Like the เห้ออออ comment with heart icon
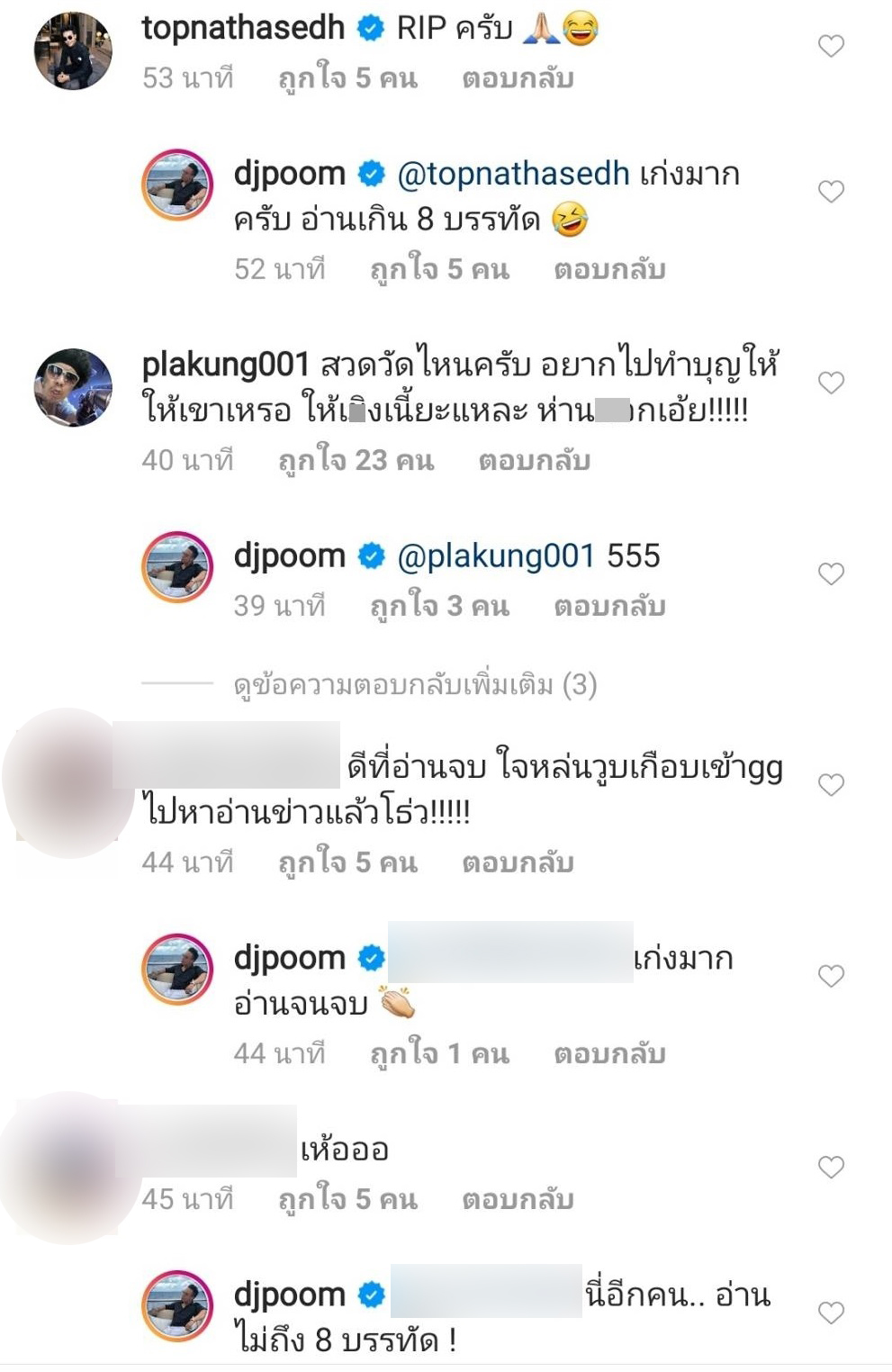 tap(831, 1167)
